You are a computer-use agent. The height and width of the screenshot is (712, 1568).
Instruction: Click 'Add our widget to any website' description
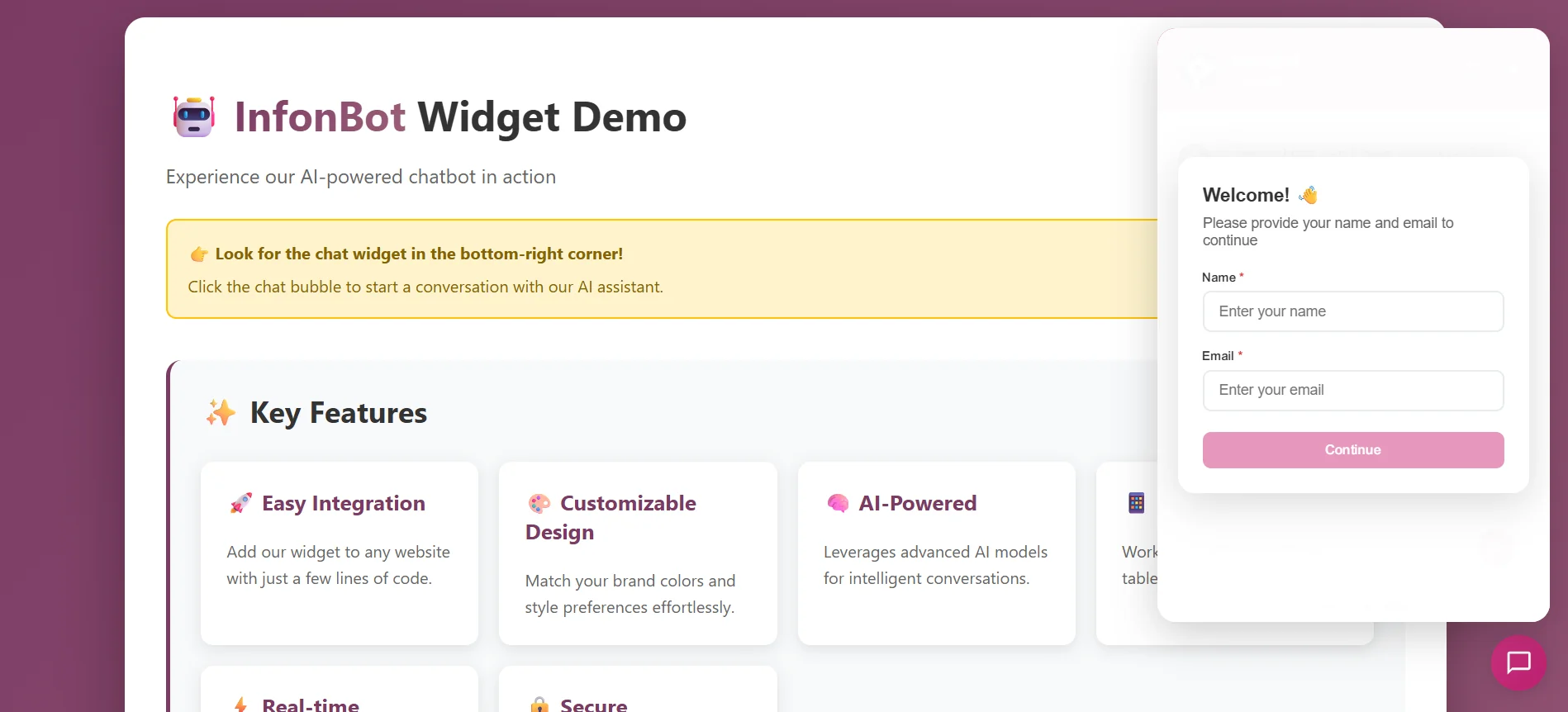[339, 565]
